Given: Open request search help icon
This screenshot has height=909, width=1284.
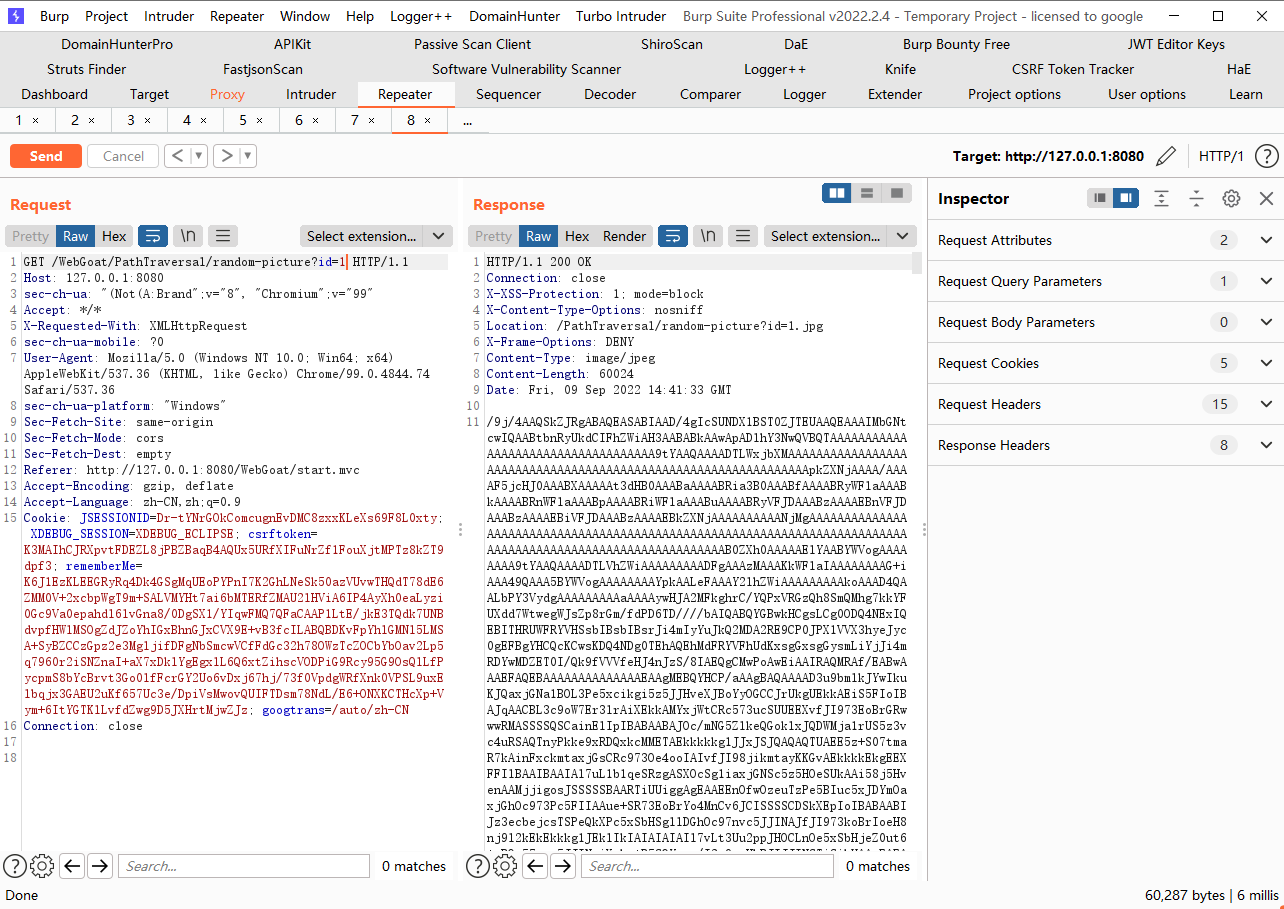Looking at the screenshot, I should pos(15,866).
